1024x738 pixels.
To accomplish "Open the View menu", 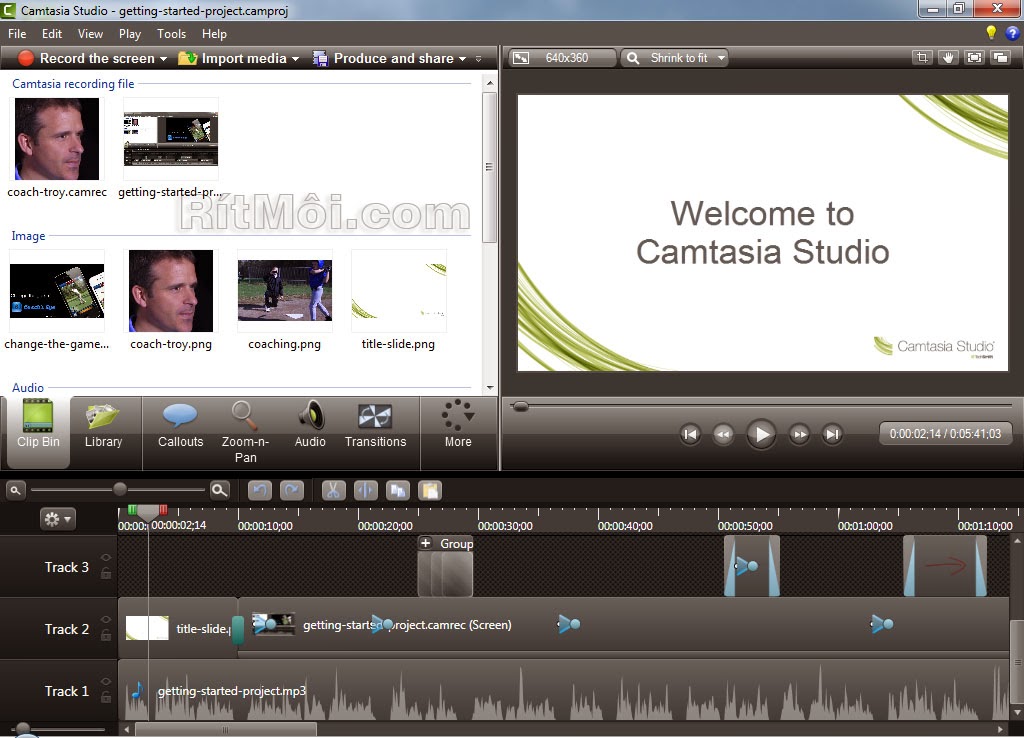I will 90,34.
